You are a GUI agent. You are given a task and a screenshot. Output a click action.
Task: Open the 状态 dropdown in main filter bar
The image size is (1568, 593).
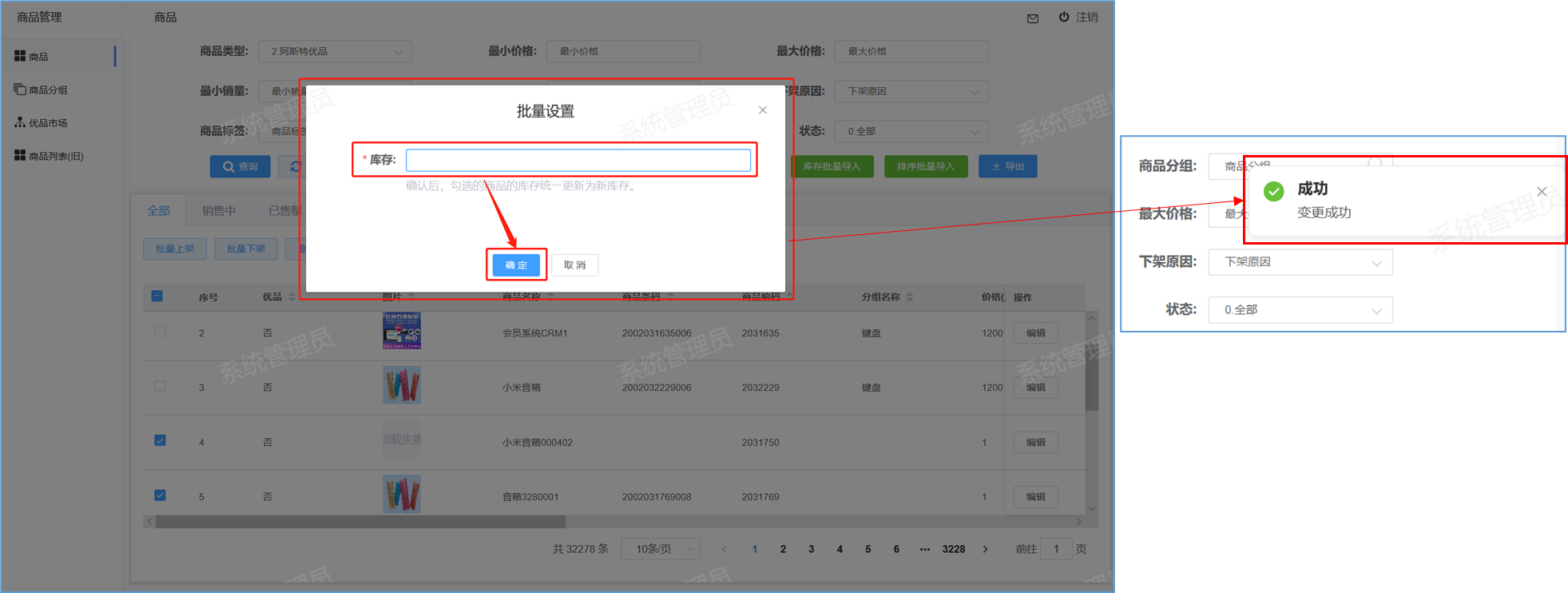tap(911, 131)
